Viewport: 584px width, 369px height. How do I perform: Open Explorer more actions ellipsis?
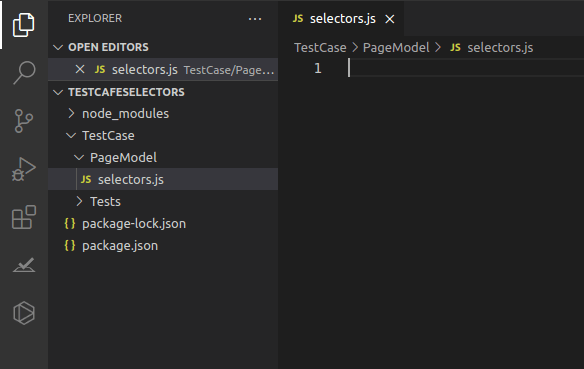(x=255, y=19)
